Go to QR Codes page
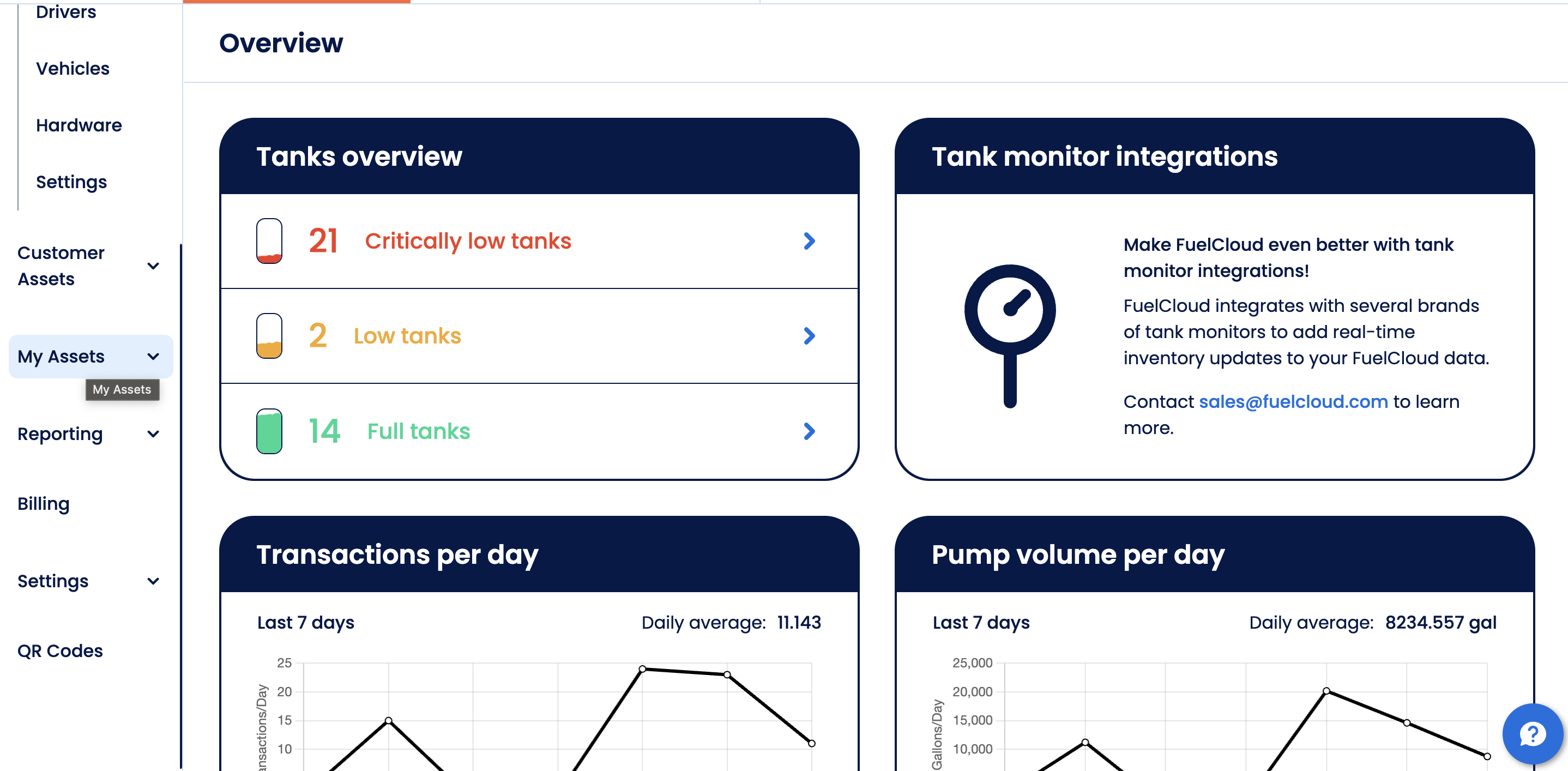Image resolution: width=1568 pixels, height=771 pixels. (x=59, y=651)
